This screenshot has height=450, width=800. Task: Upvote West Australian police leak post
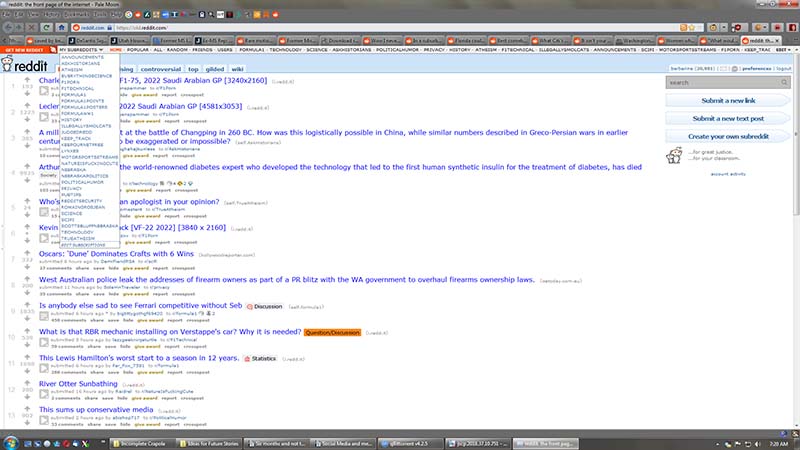[27, 279]
